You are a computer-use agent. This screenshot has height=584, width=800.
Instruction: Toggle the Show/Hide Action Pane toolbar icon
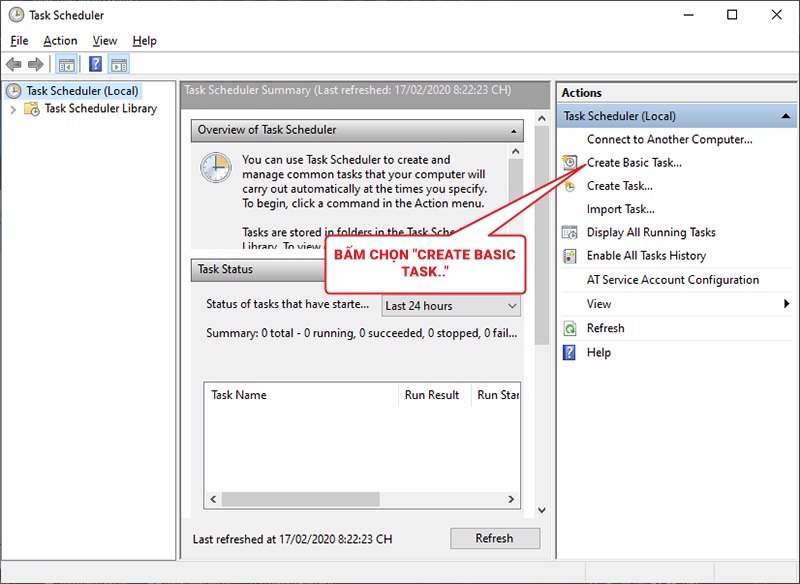point(119,64)
